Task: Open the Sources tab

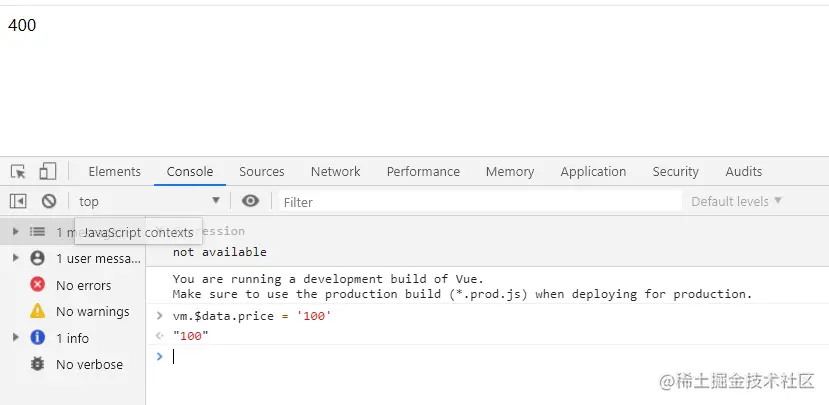Action: click(261, 171)
